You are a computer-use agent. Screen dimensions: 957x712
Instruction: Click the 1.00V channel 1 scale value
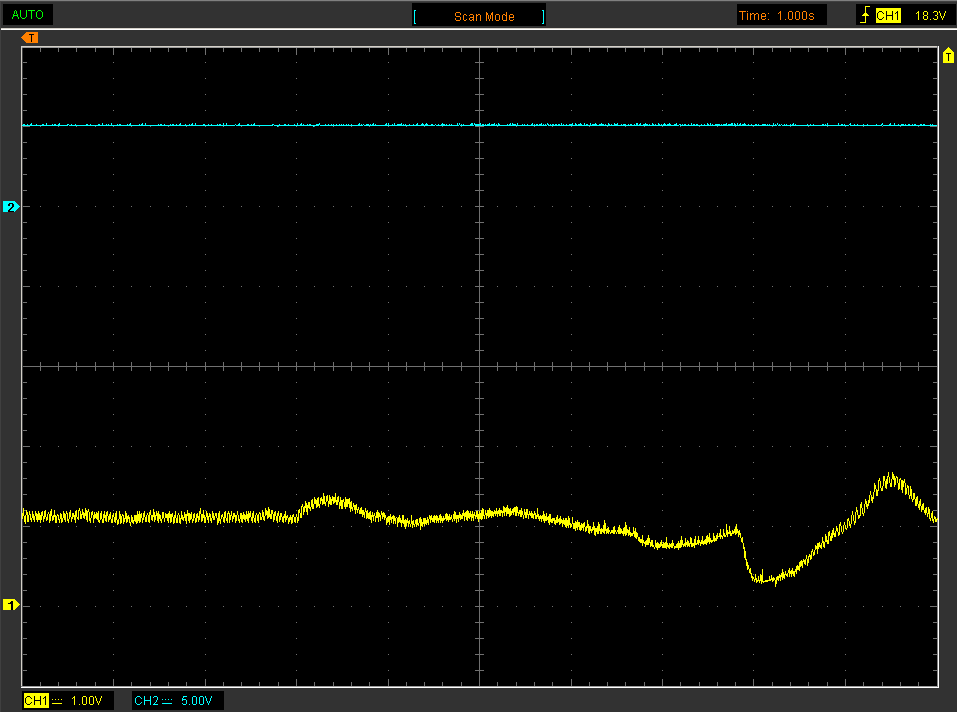[x=87, y=700]
